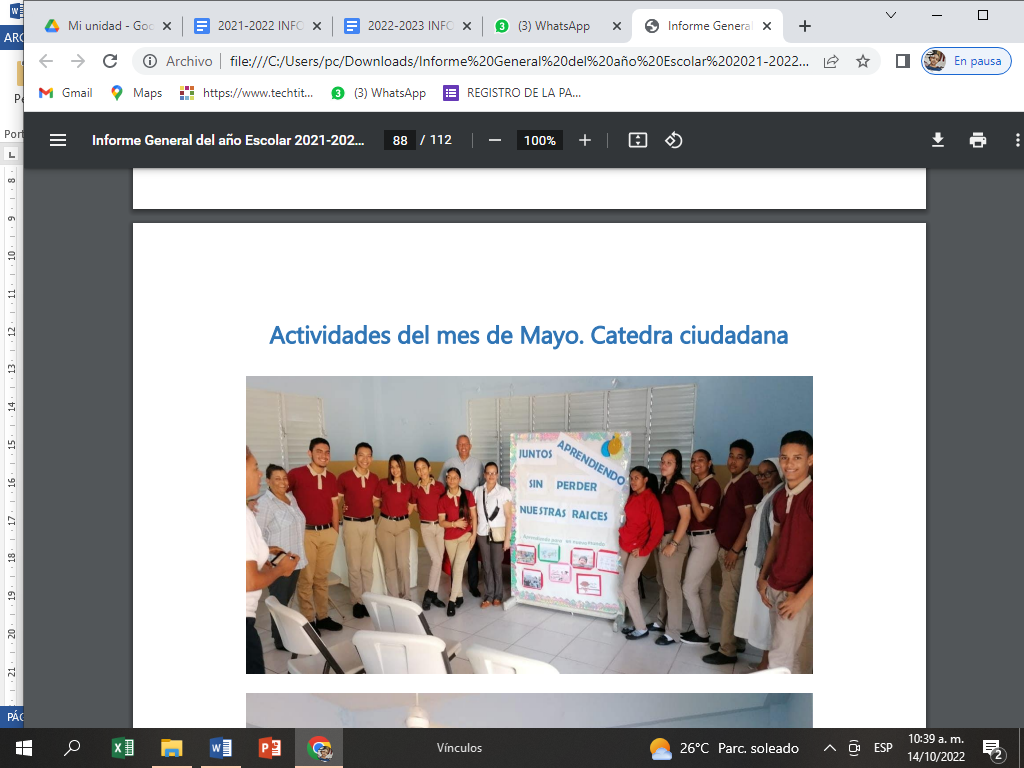
Task: Click the group photo with poster
Action: [529, 524]
